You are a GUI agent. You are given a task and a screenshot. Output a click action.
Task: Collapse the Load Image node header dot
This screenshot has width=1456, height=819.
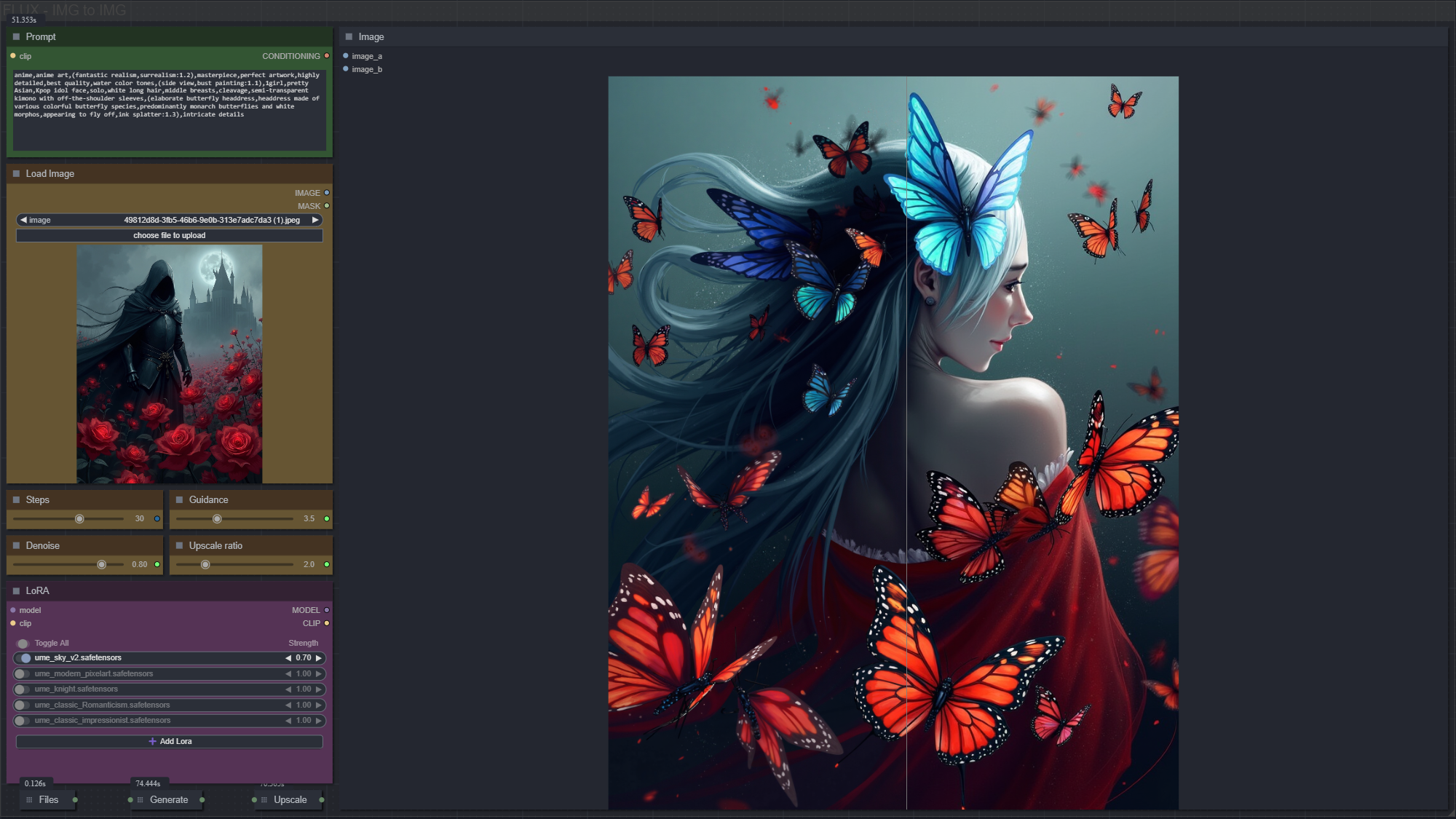click(x=16, y=173)
